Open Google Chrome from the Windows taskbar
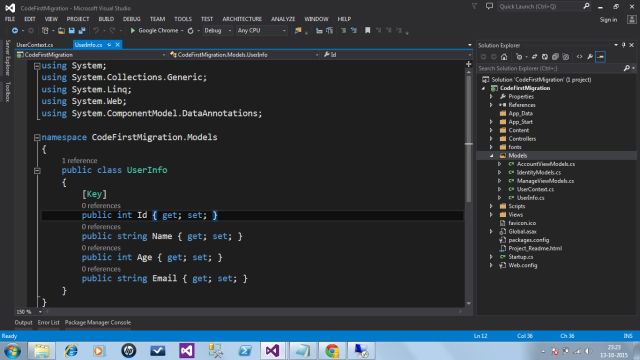The image size is (640, 360). [x=332, y=351]
